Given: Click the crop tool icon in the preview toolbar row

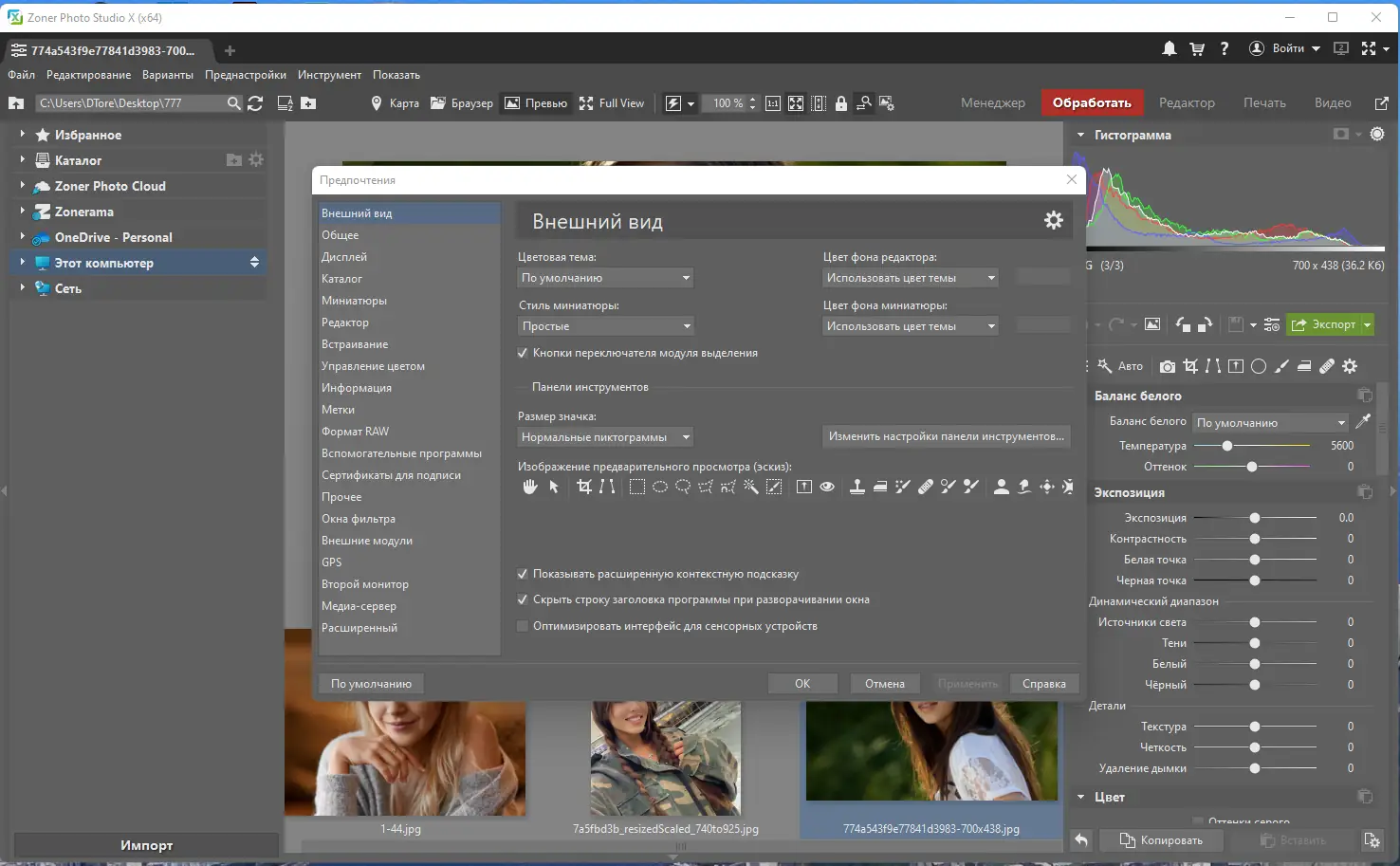Looking at the screenshot, I should tap(584, 487).
